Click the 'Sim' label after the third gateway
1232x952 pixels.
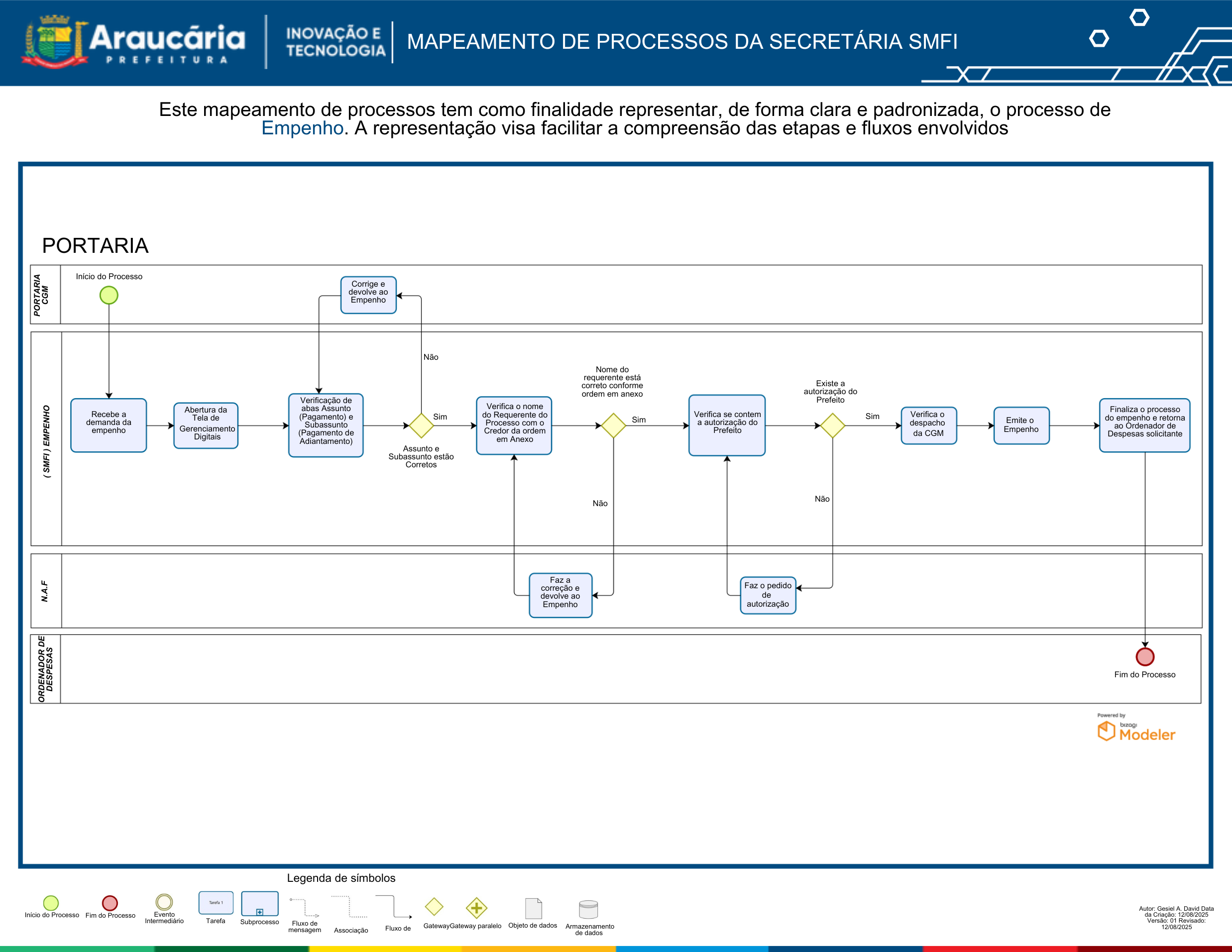coord(872,416)
